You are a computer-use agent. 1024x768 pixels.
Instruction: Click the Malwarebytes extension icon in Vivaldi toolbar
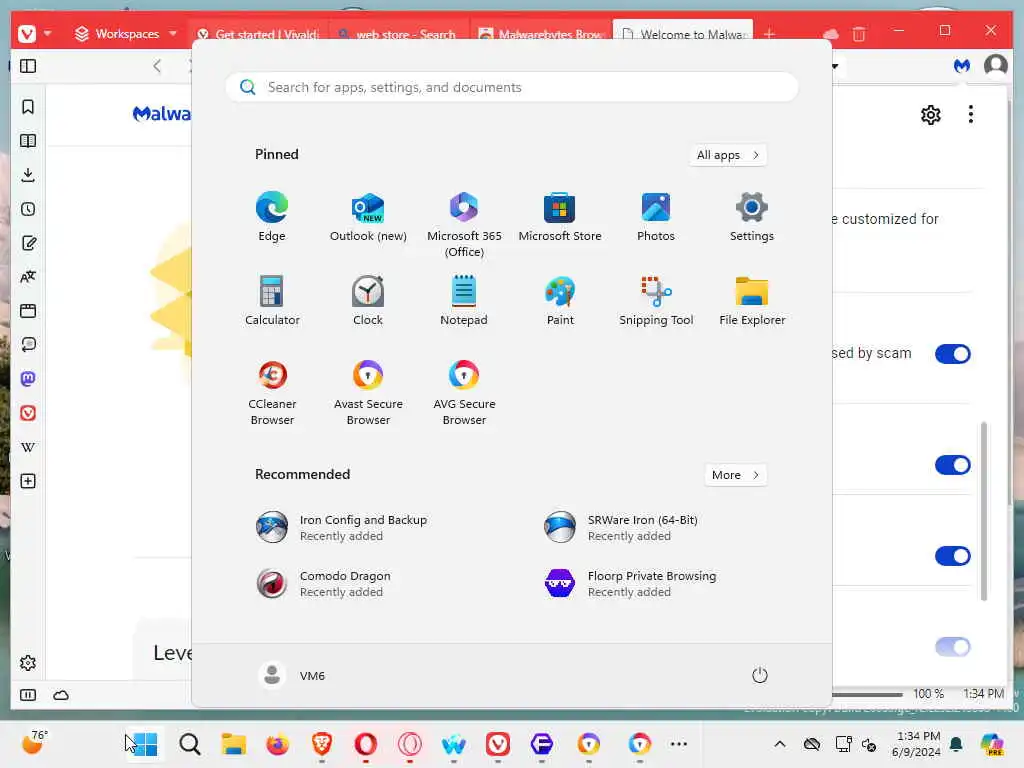[961, 65]
